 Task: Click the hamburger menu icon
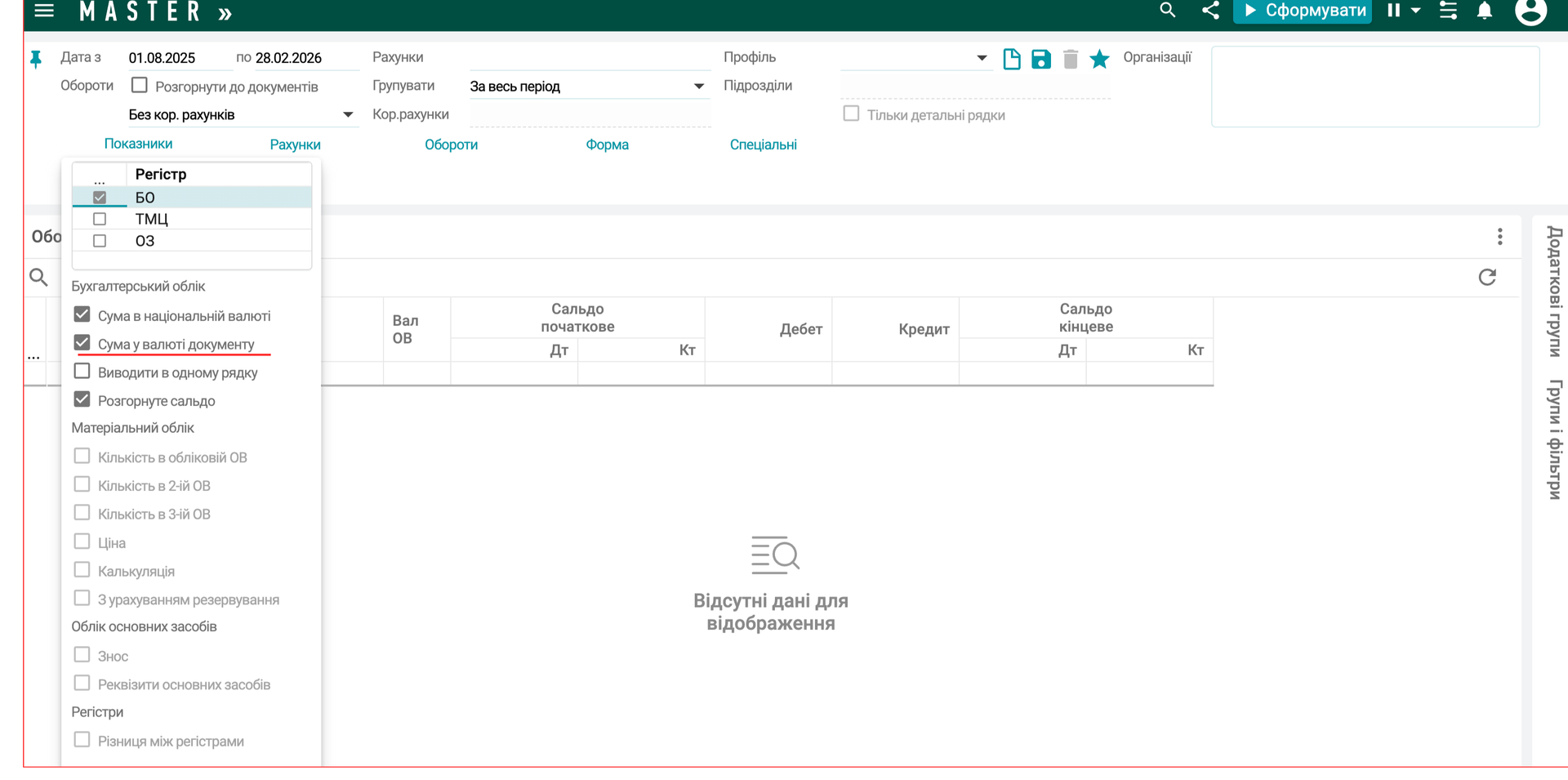[44, 11]
